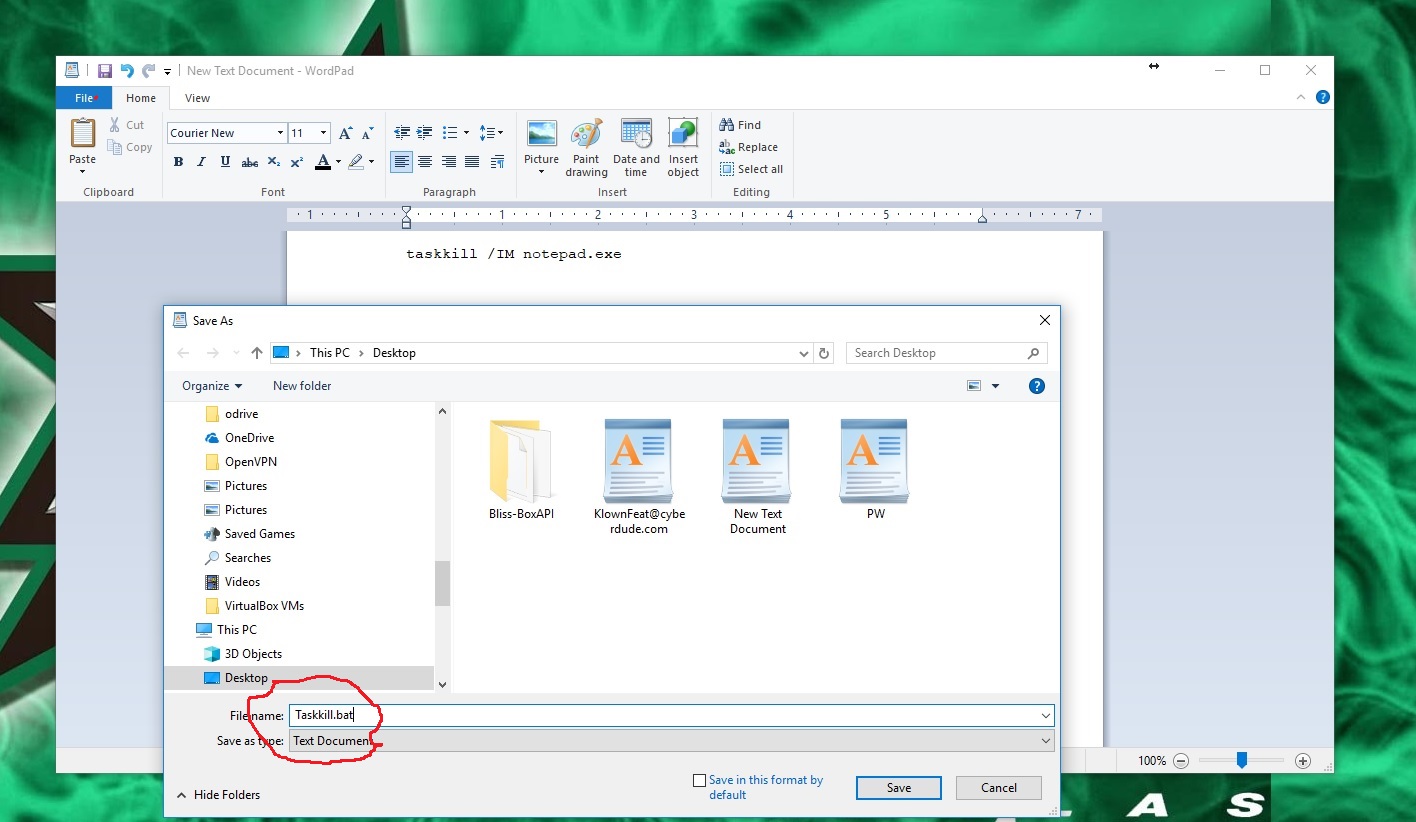Open the Replace tool
Image resolution: width=1416 pixels, height=822 pixels.
pyautogui.click(x=748, y=147)
